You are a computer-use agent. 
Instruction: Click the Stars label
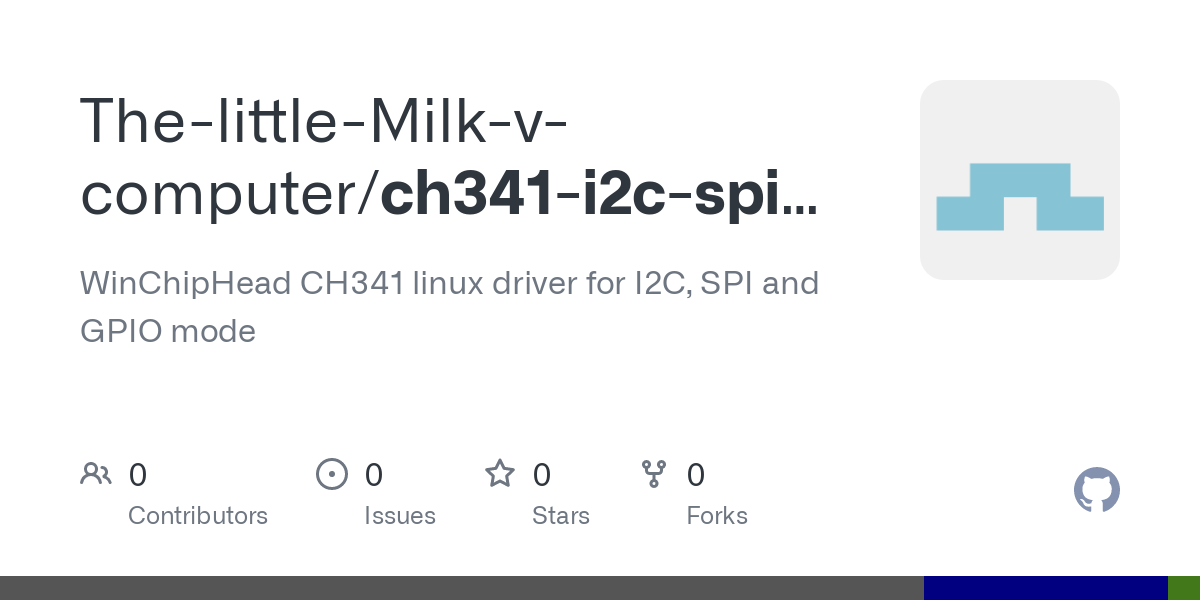561,516
